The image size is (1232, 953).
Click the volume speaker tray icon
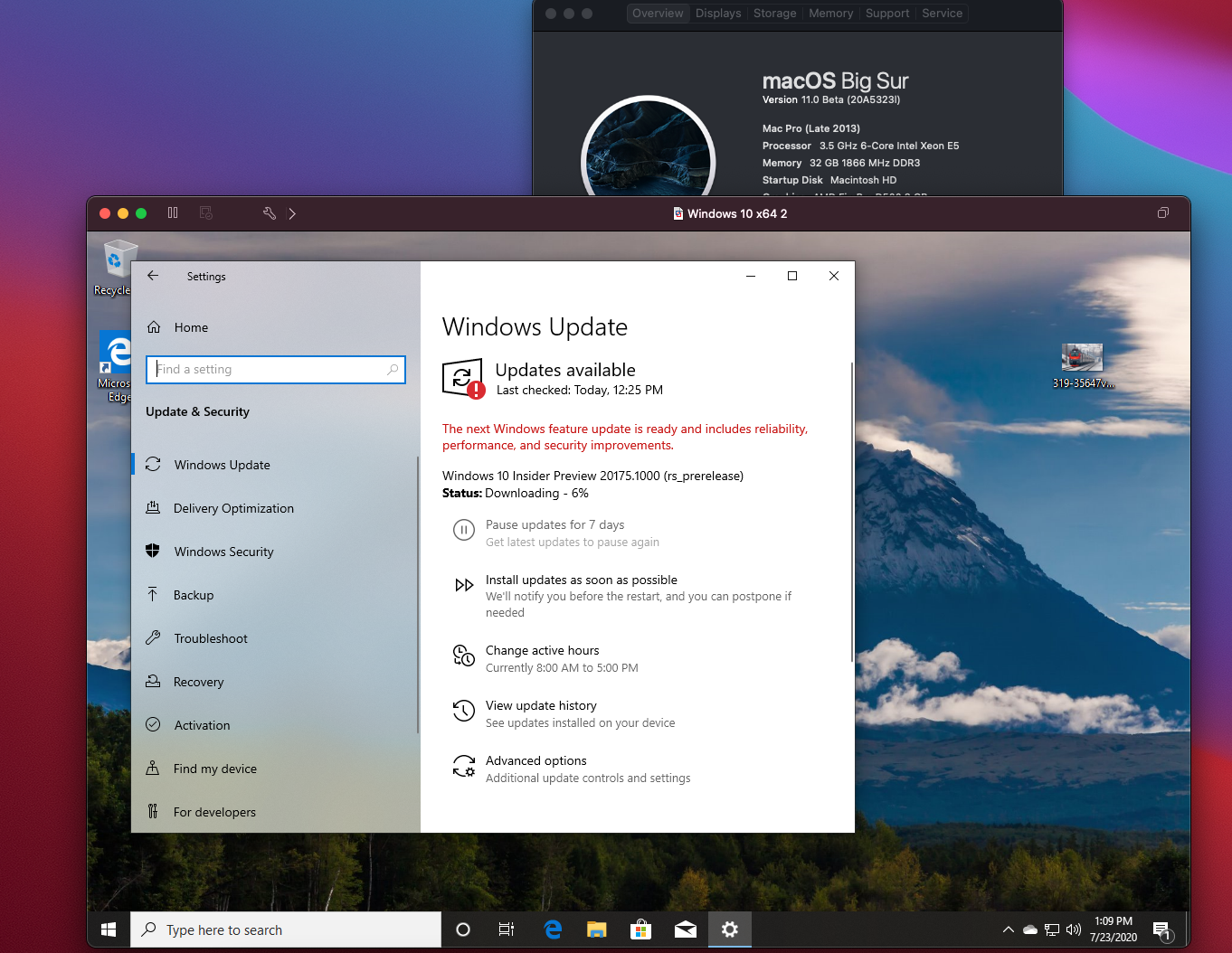[x=1074, y=929]
